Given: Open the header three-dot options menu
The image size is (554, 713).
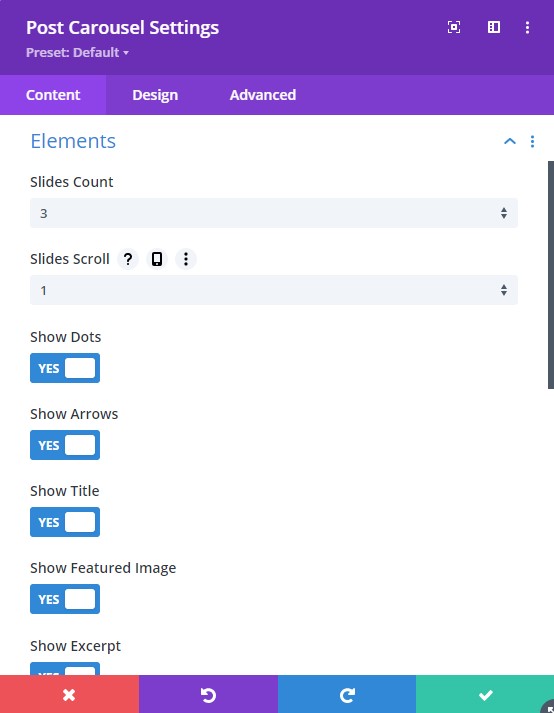Looking at the screenshot, I should coord(527,27).
